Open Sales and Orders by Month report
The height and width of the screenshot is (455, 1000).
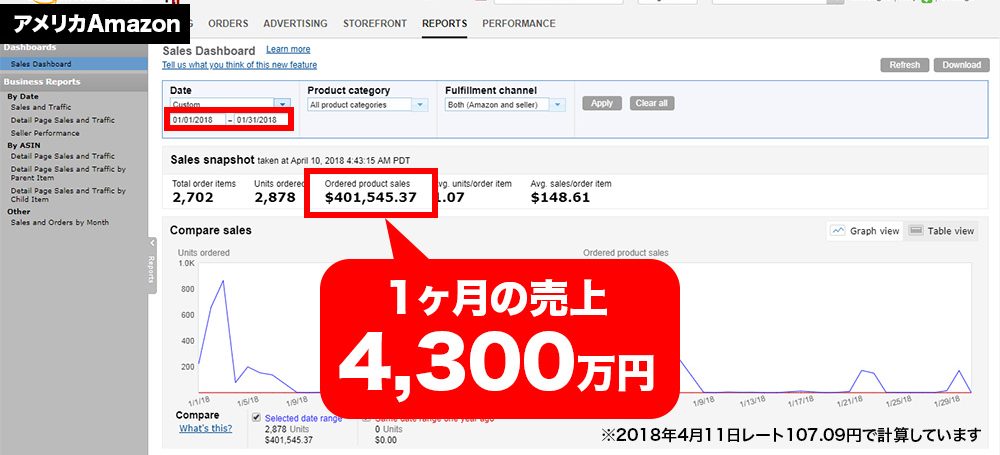coord(59,223)
